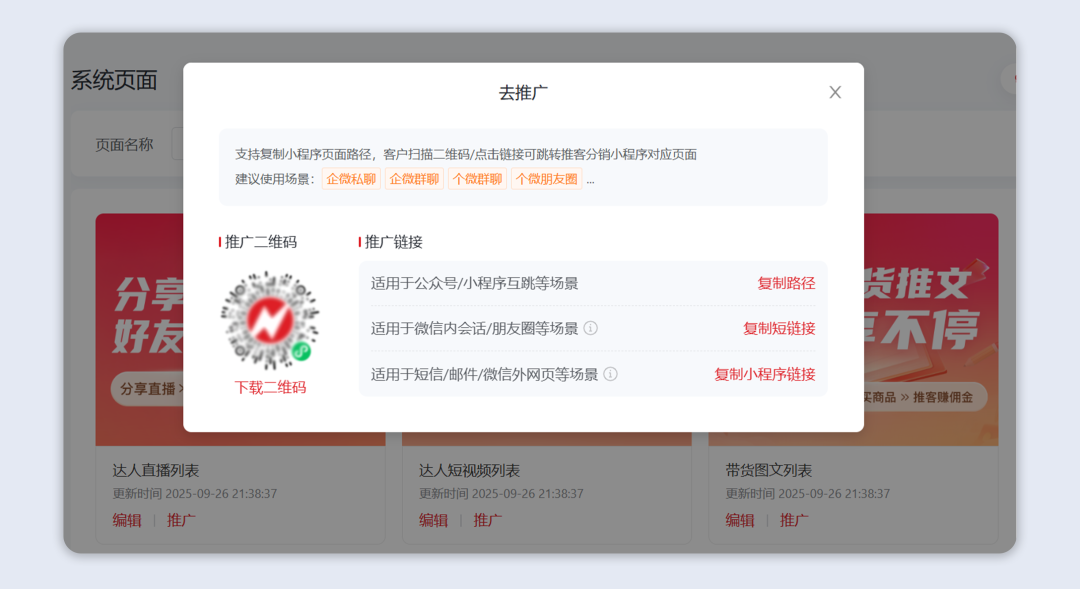Close the 去推广 dialog
The image size is (1080, 589).
[x=835, y=92]
